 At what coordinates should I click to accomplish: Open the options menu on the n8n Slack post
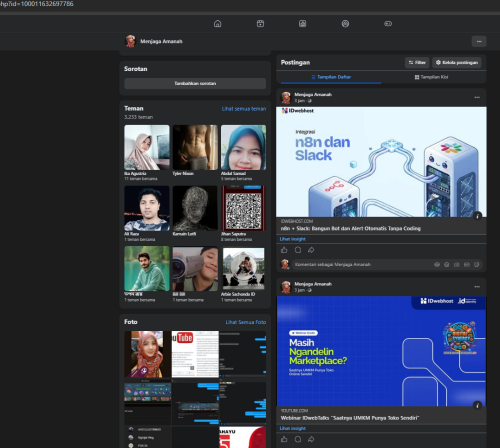point(477,97)
